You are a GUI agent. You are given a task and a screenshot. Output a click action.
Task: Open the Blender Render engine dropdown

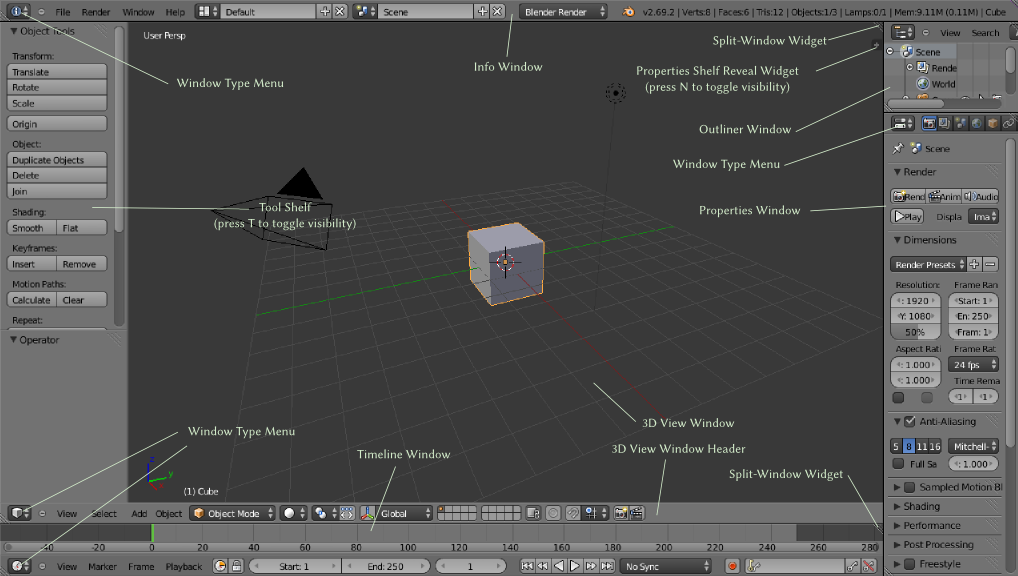tap(564, 12)
